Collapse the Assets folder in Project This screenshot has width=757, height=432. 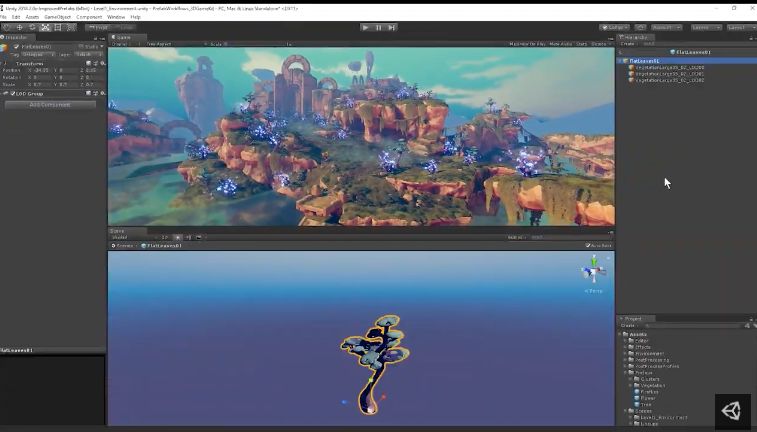[620, 334]
